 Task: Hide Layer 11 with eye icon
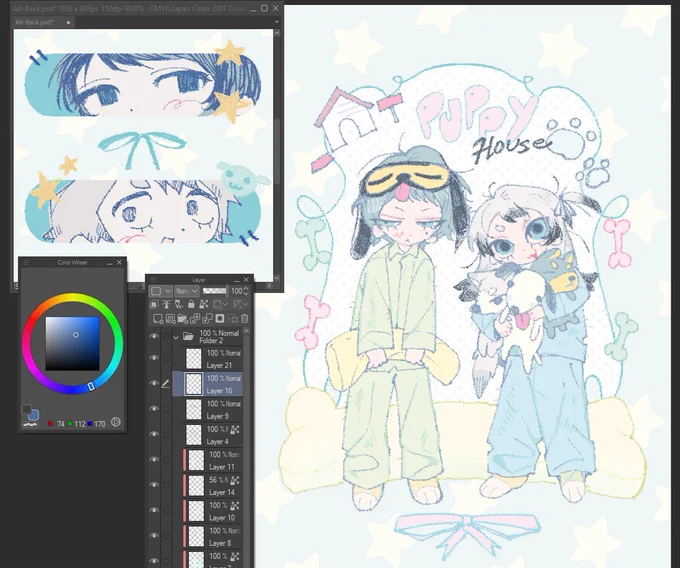[x=154, y=460]
